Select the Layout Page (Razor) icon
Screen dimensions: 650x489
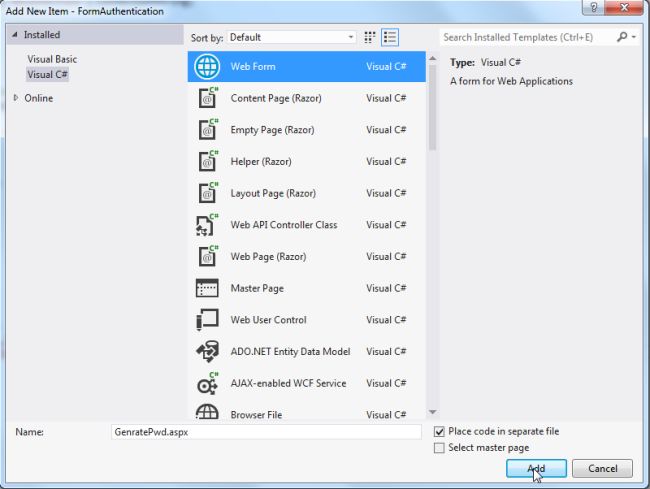[x=207, y=193]
